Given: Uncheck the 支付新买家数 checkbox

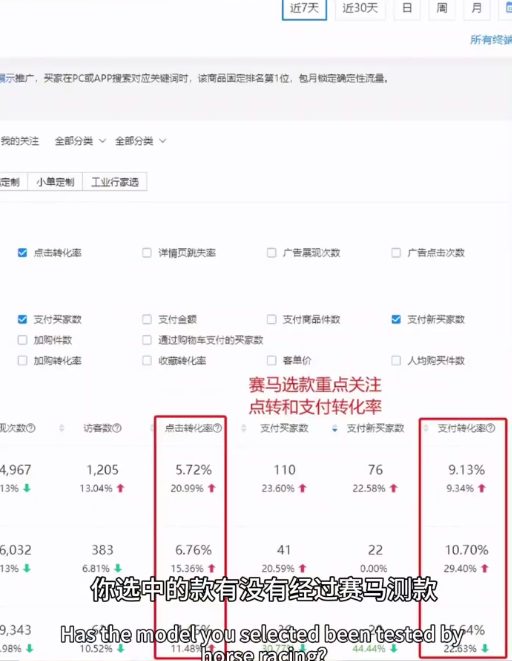Looking at the screenshot, I should click(396, 319).
